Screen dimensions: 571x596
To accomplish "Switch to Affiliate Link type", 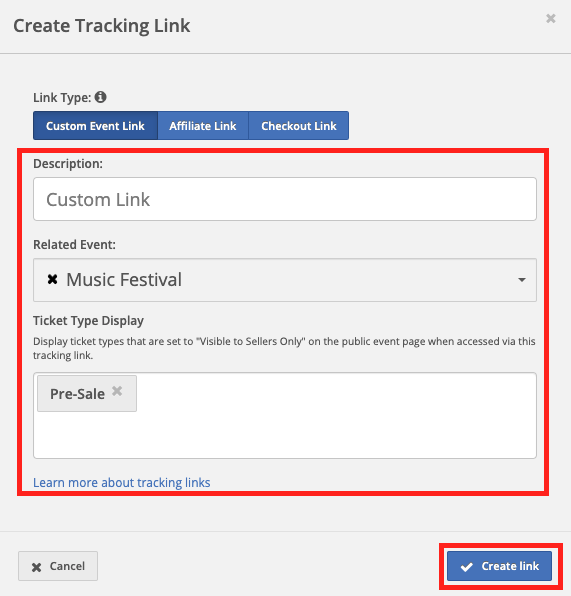I will tap(203, 126).
